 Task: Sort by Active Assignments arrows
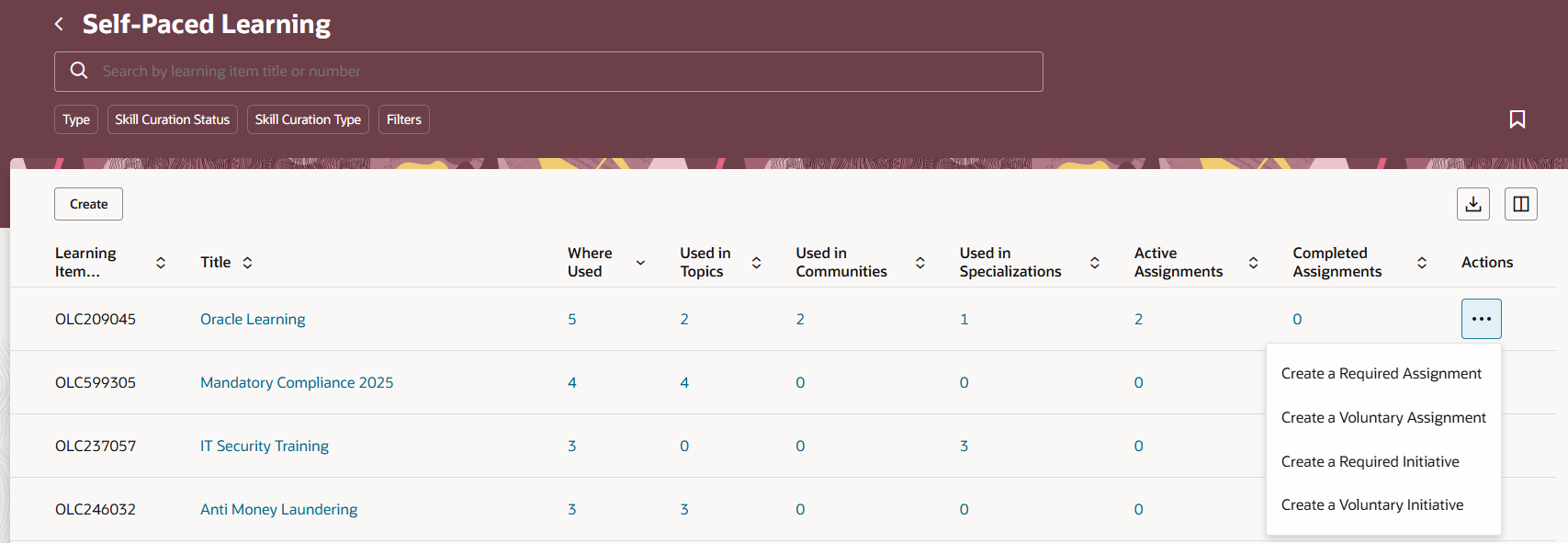(x=1253, y=263)
